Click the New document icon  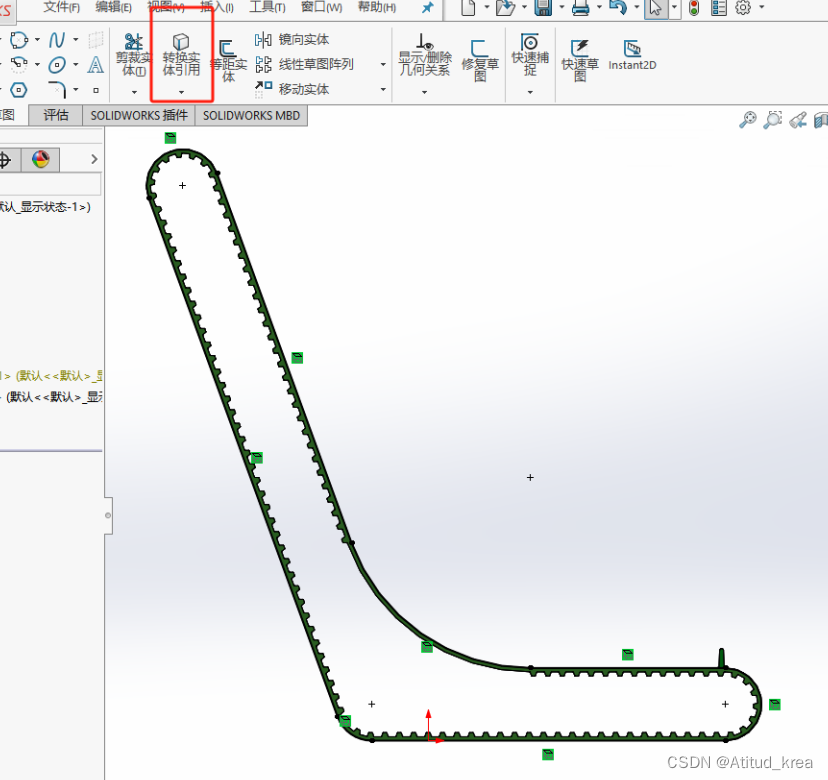[x=468, y=7]
